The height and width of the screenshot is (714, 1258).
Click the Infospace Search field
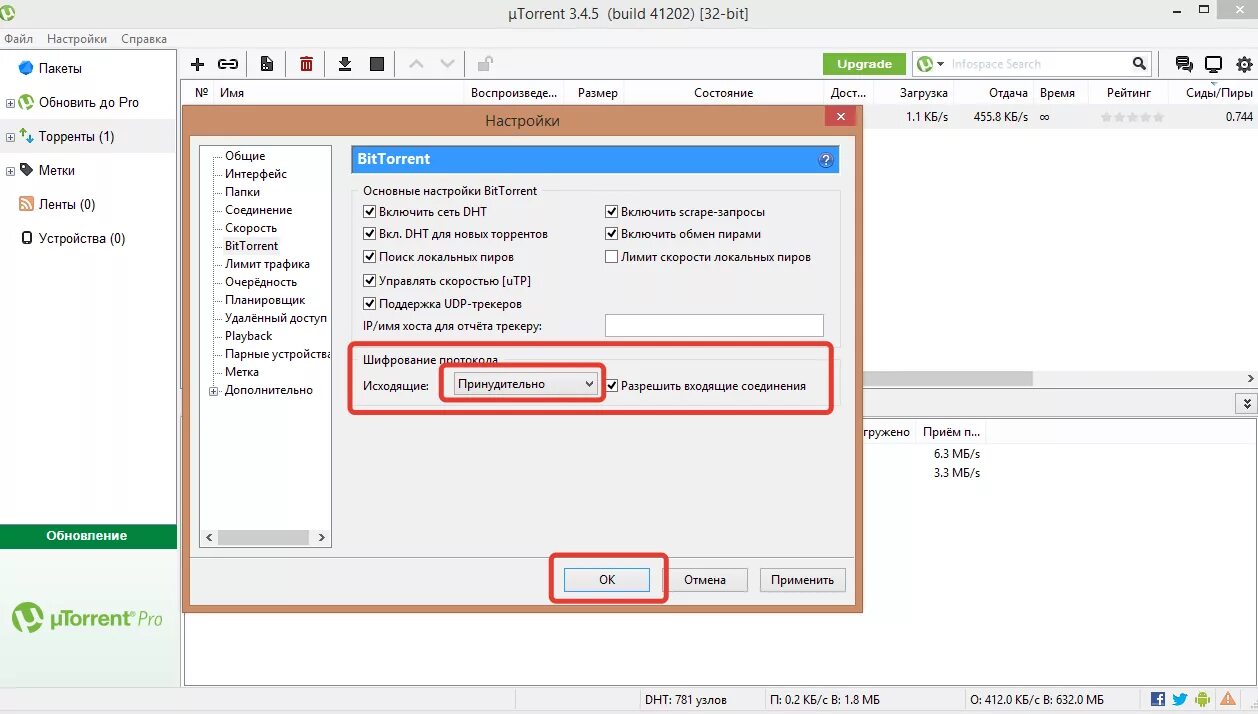(x=1040, y=64)
